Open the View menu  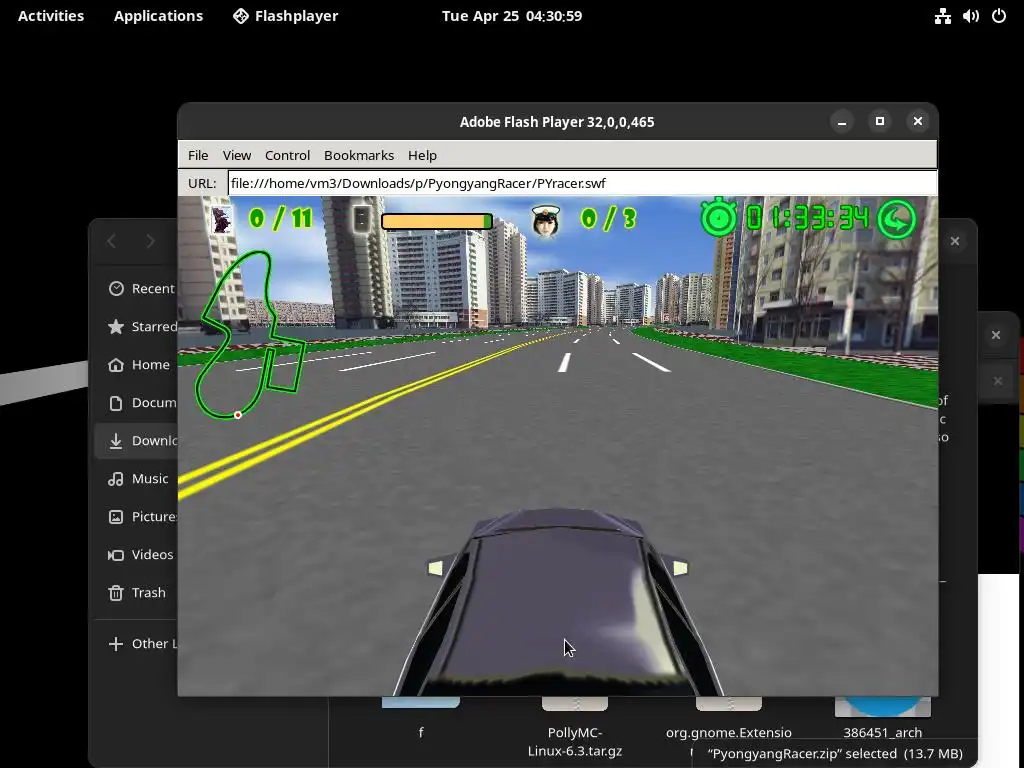coord(236,155)
